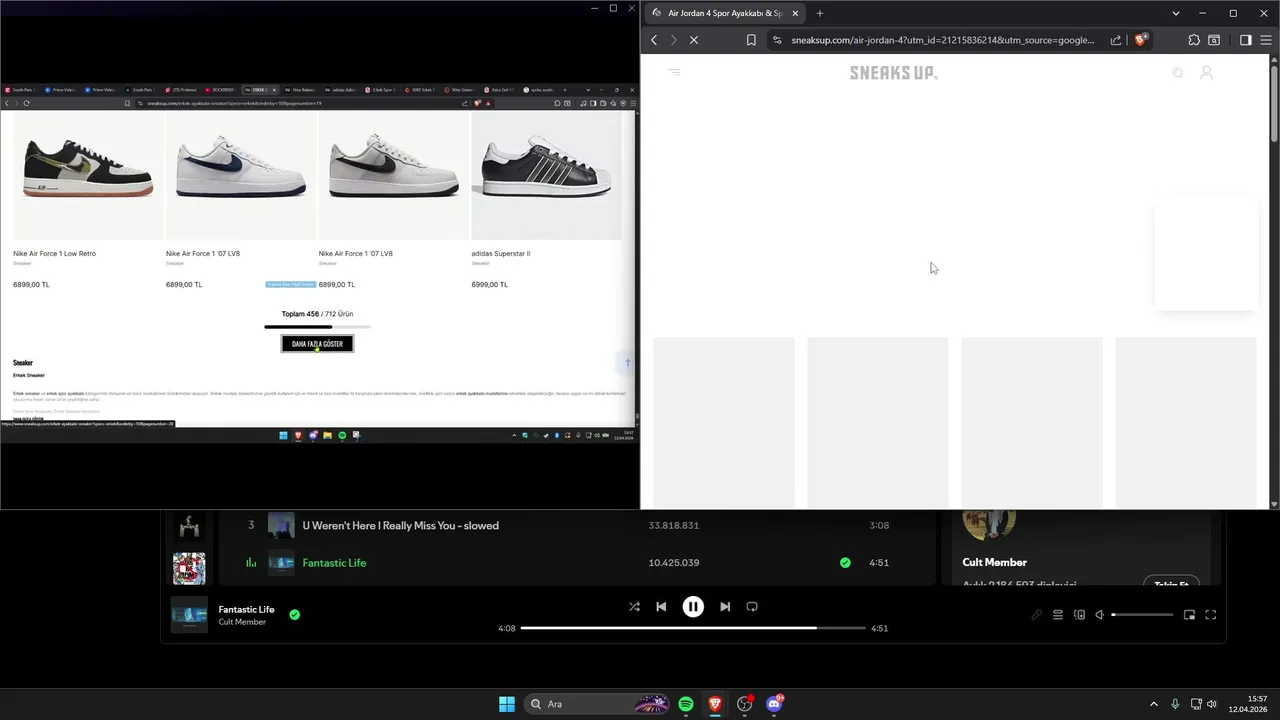The width and height of the screenshot is (1280, 720).
Task: Toggle the Brave sidebar panel
Action: point(1245,40)
